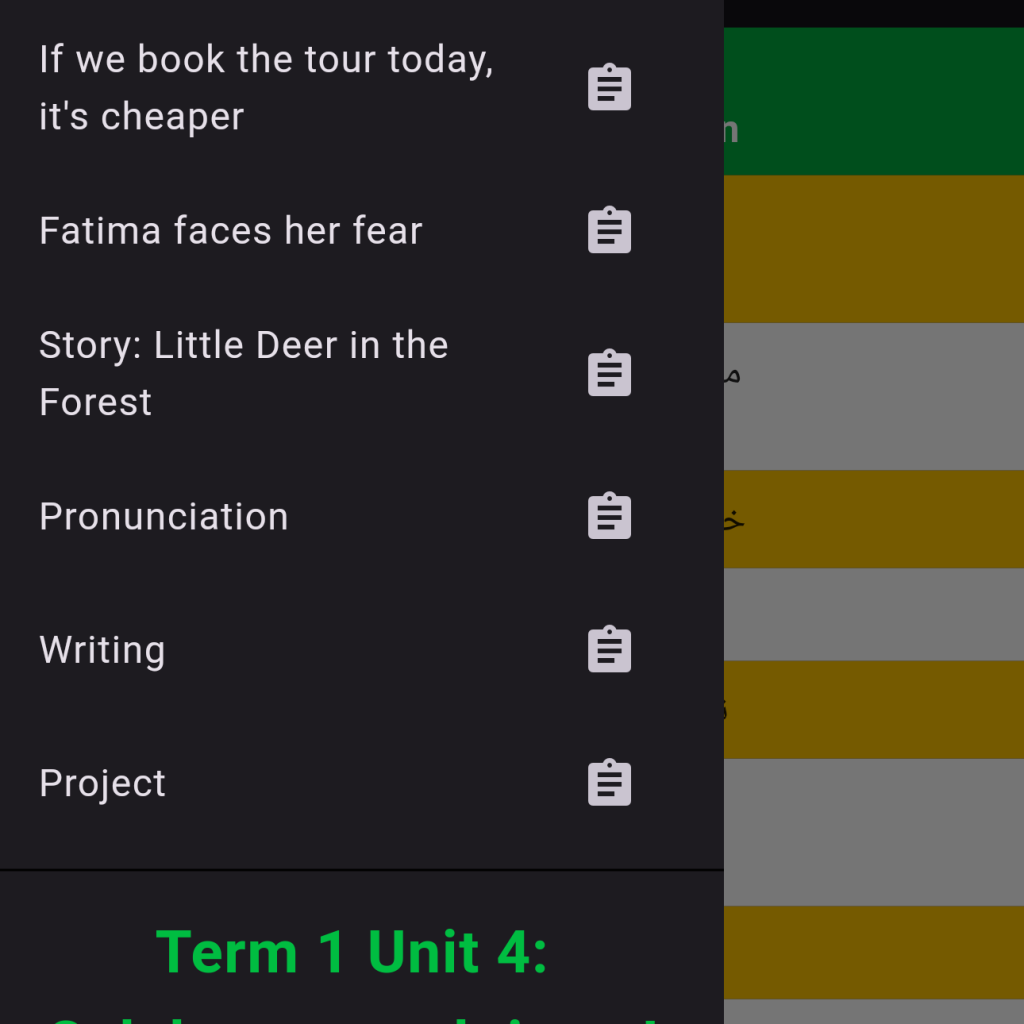Tap the gray row below the first yellow row
Viewport: 1024px width, 1024px height.
pos(873,396)
